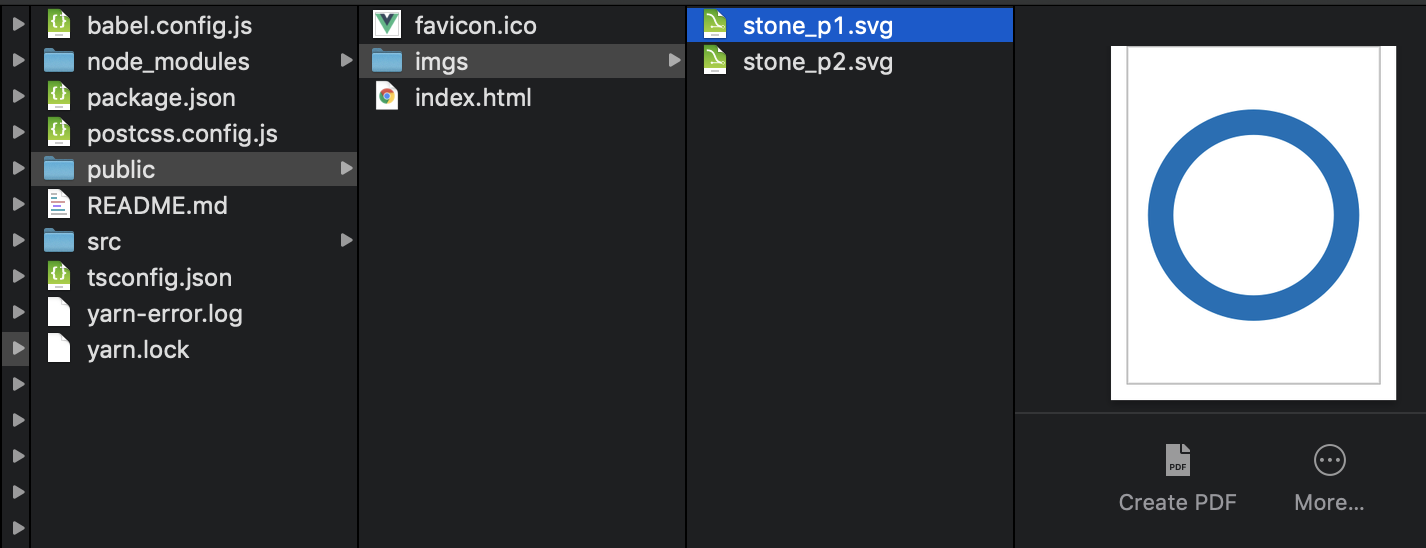Viewport: 1426px width, 548px height.
Task: Expand the node_modules folder arrow
Action: click(x=346, y=62)
